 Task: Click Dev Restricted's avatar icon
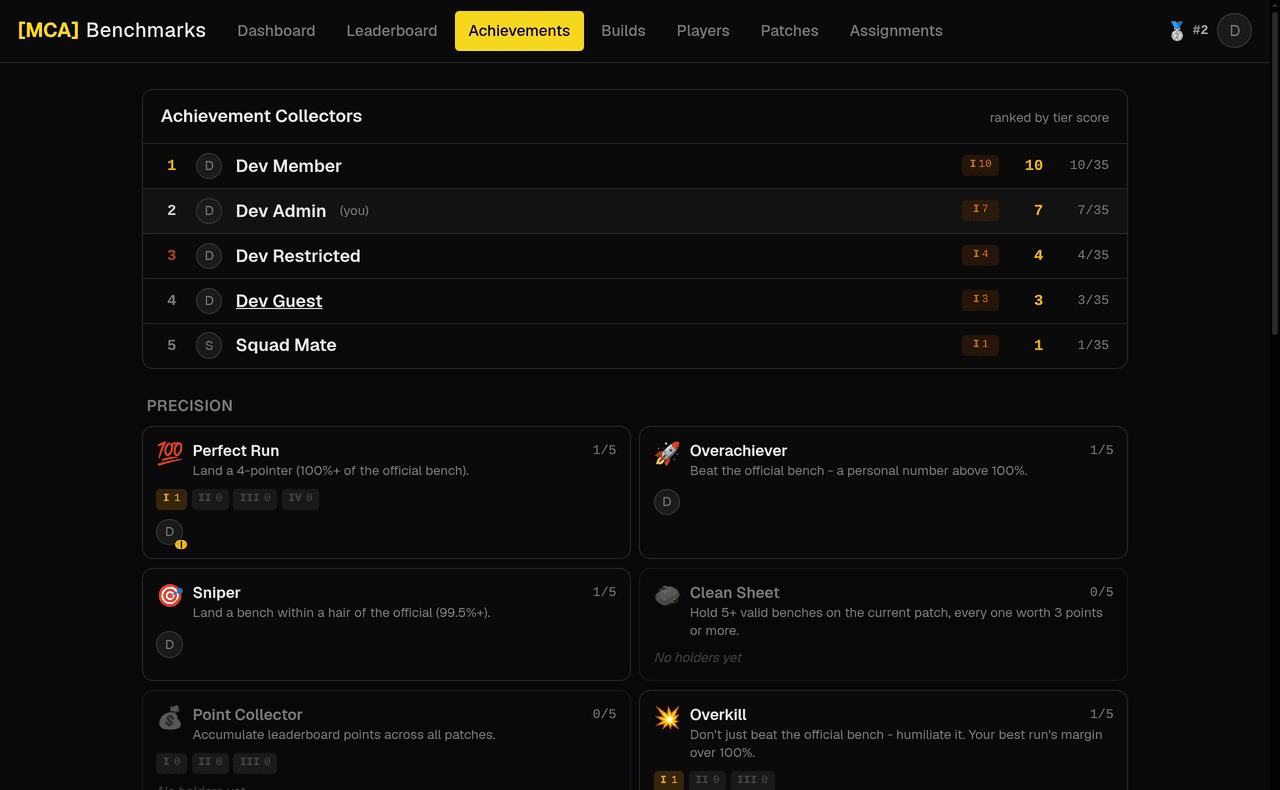209,256
